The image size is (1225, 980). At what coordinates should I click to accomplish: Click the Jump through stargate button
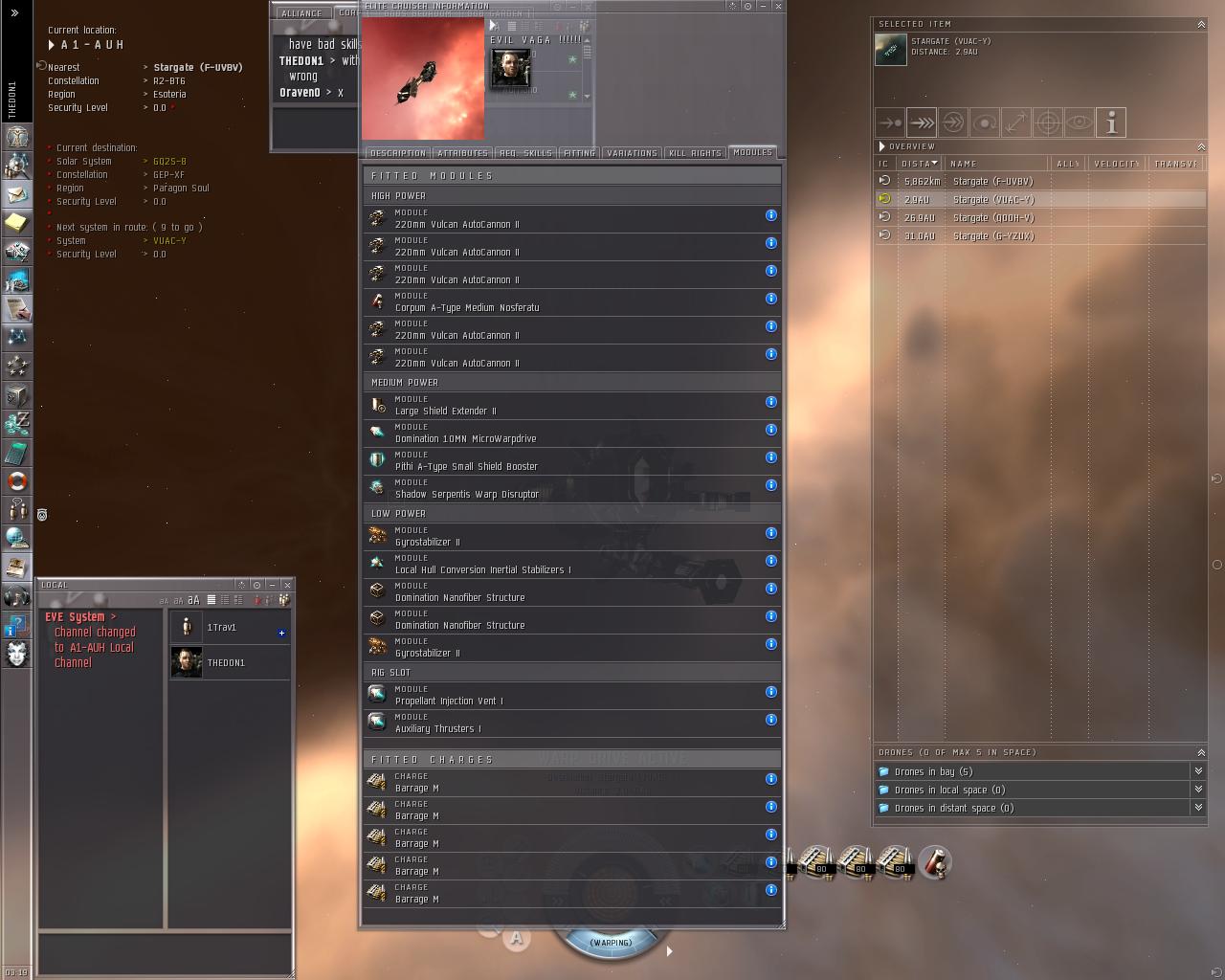point(953,122)
